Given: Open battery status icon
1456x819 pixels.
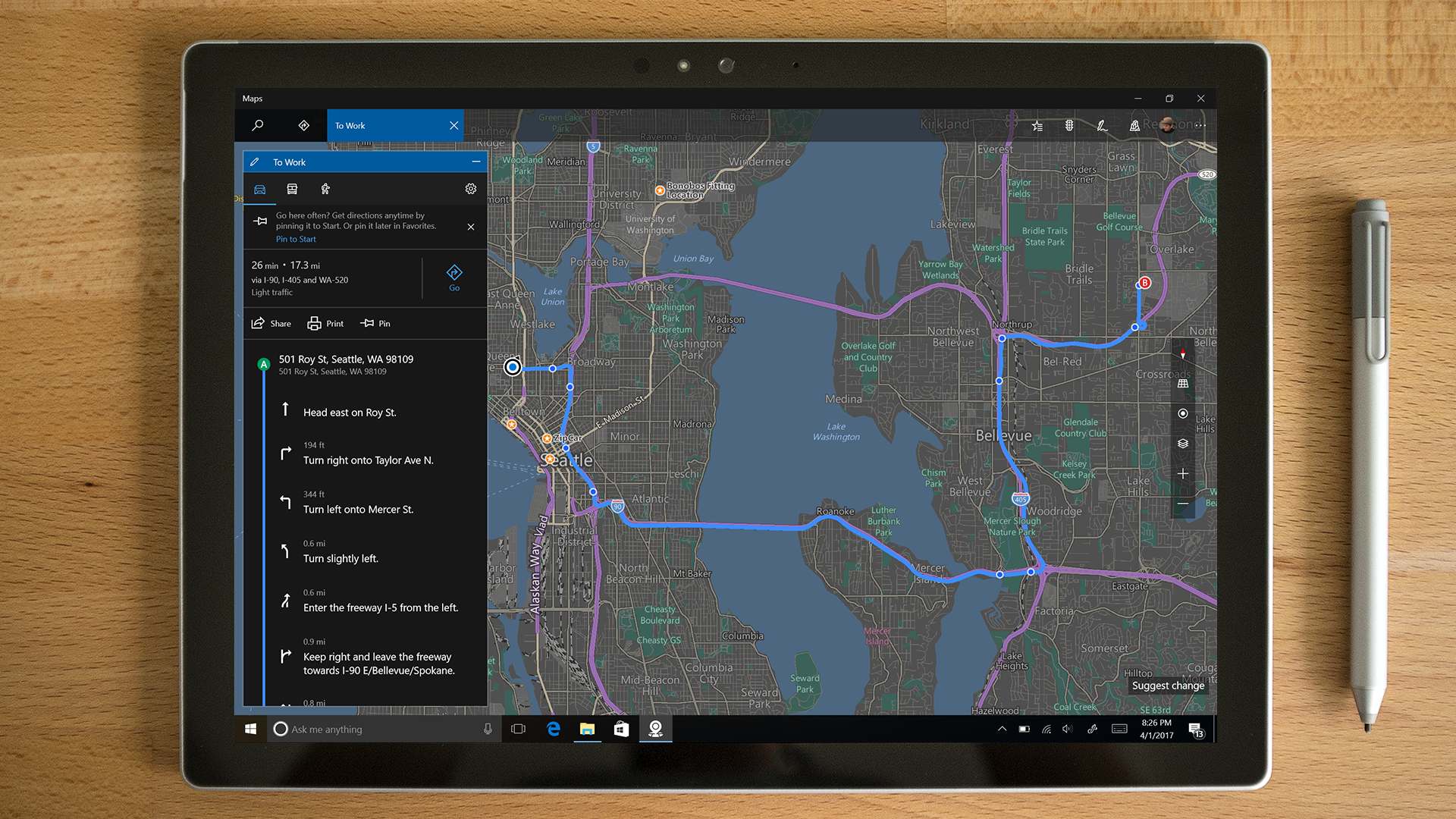Looking at the screenshot, I should [x=1024, y=729].
